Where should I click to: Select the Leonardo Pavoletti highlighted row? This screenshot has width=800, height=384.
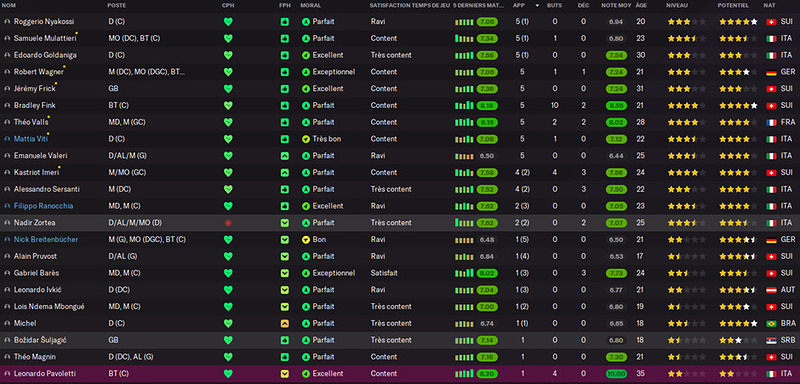coord(400,374)
